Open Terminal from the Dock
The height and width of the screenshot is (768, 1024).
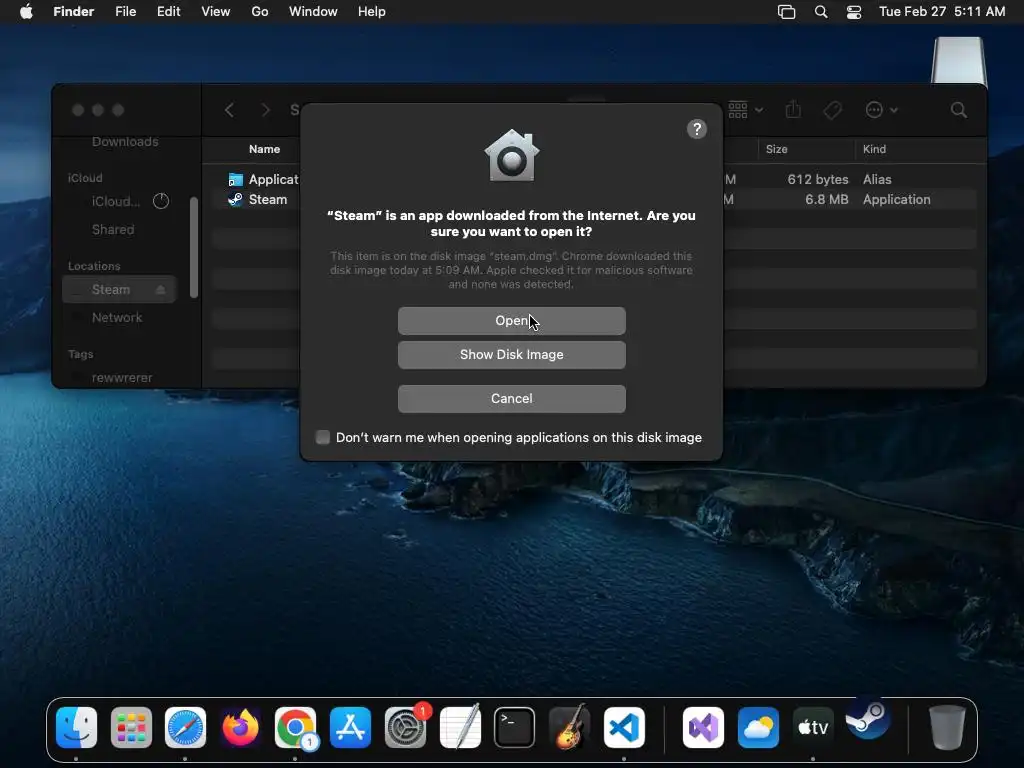(515, 727)
